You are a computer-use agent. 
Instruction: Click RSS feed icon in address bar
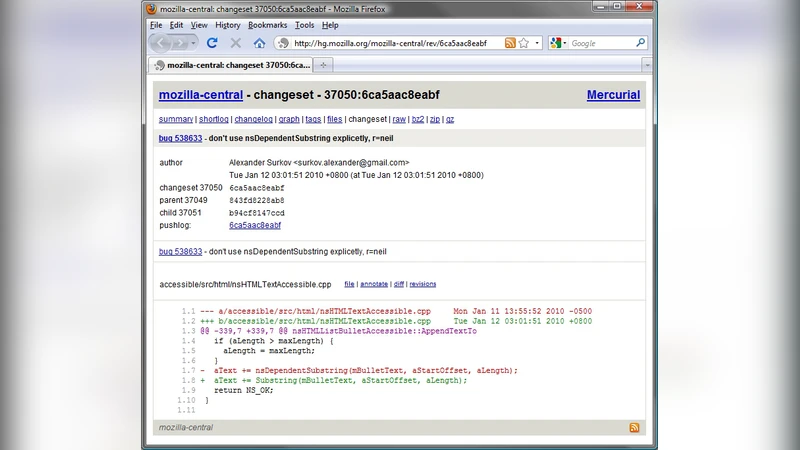coord(510,43)
